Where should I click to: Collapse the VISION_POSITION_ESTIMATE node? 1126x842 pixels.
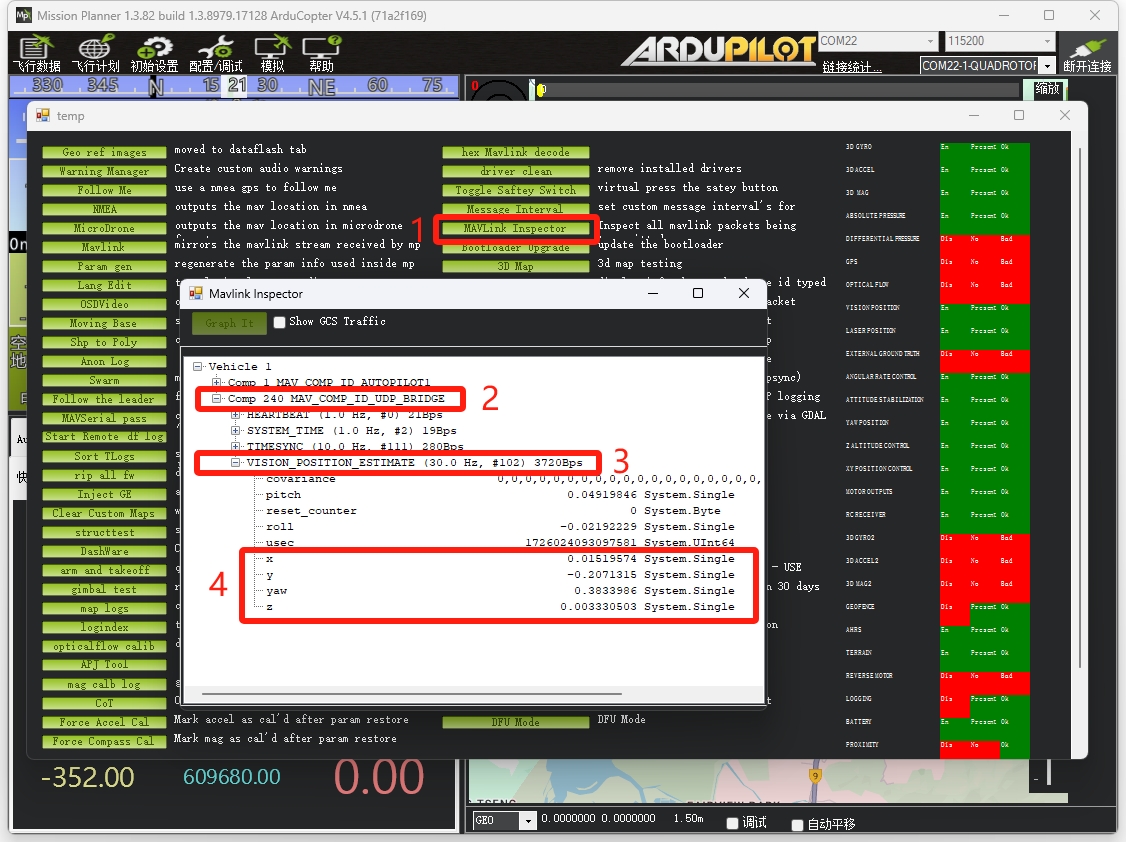tap(235, 462)
